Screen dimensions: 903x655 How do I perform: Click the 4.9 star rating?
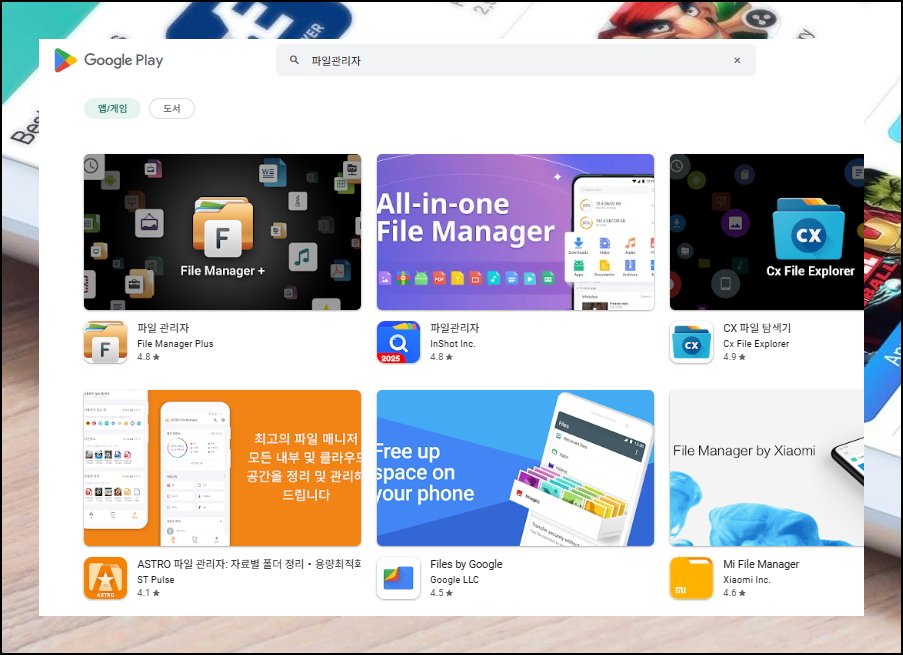pyautogui.click(x=734, y=357)
